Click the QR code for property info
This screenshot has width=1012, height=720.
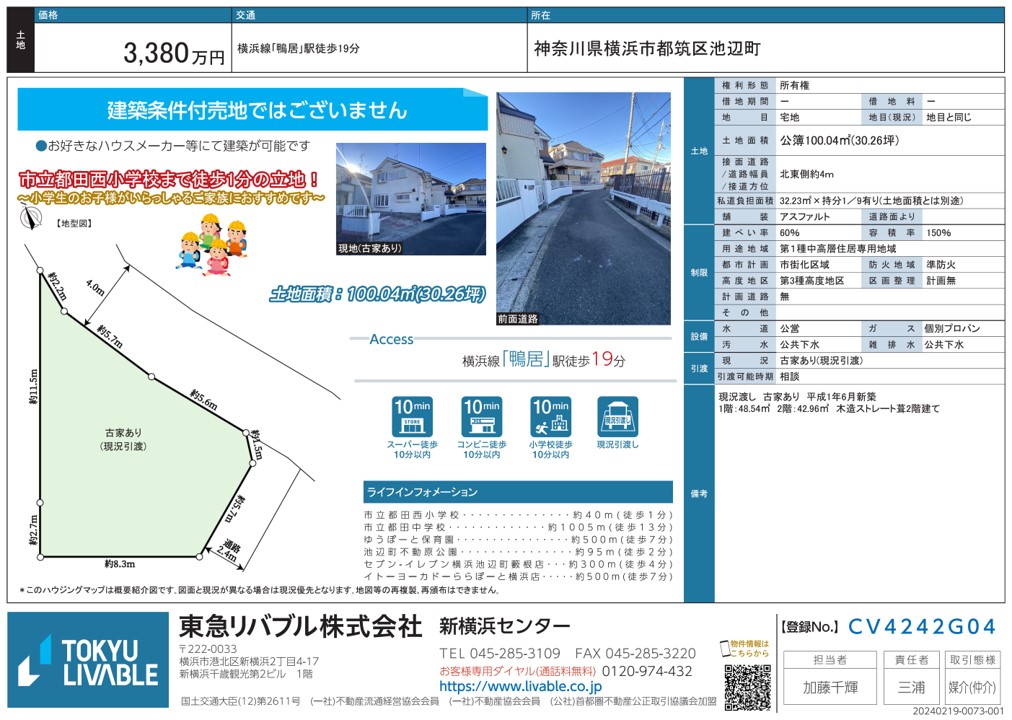[x=748, y=685]
